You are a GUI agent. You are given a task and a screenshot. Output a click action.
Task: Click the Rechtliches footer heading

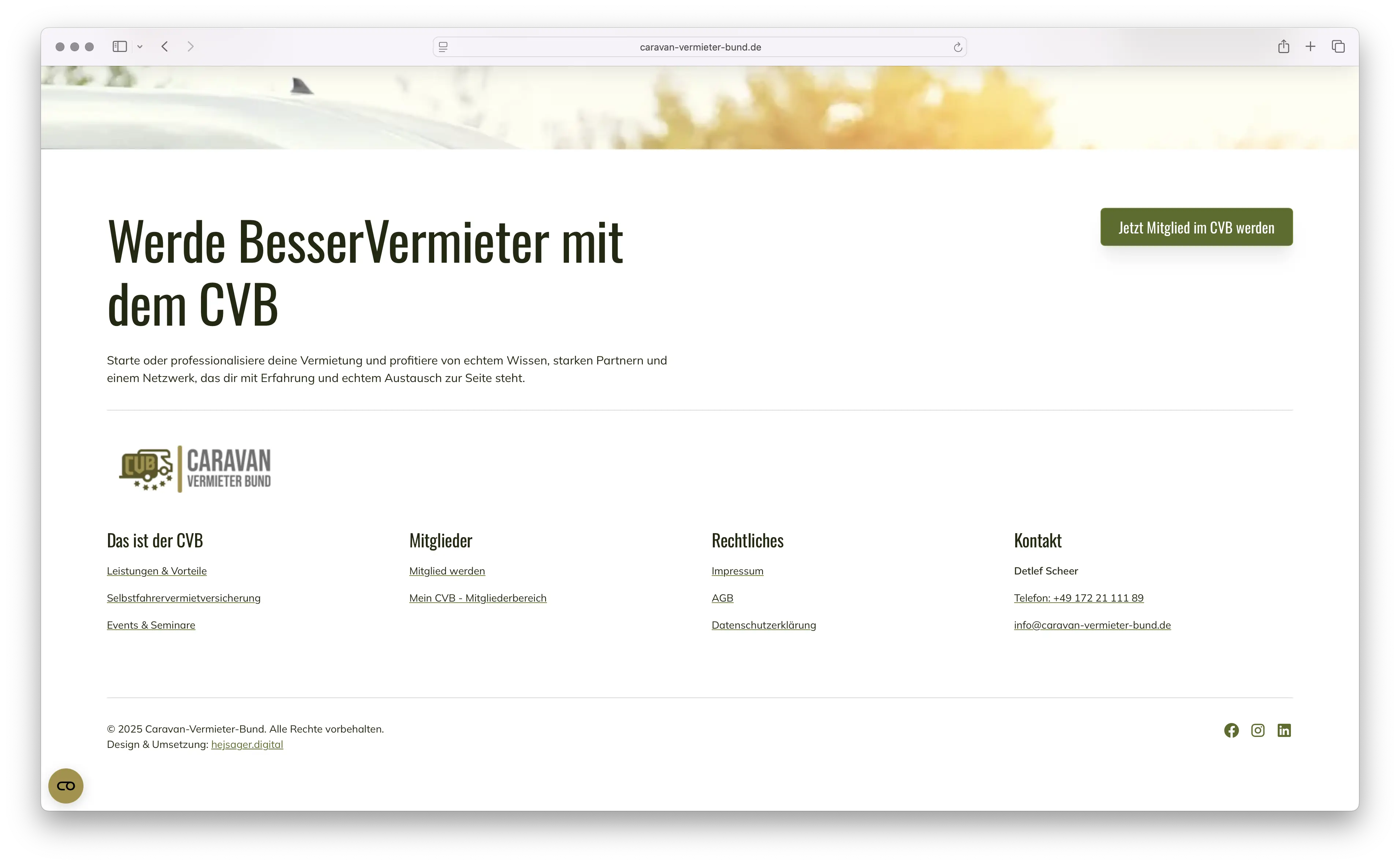click(x=748, y=541)
